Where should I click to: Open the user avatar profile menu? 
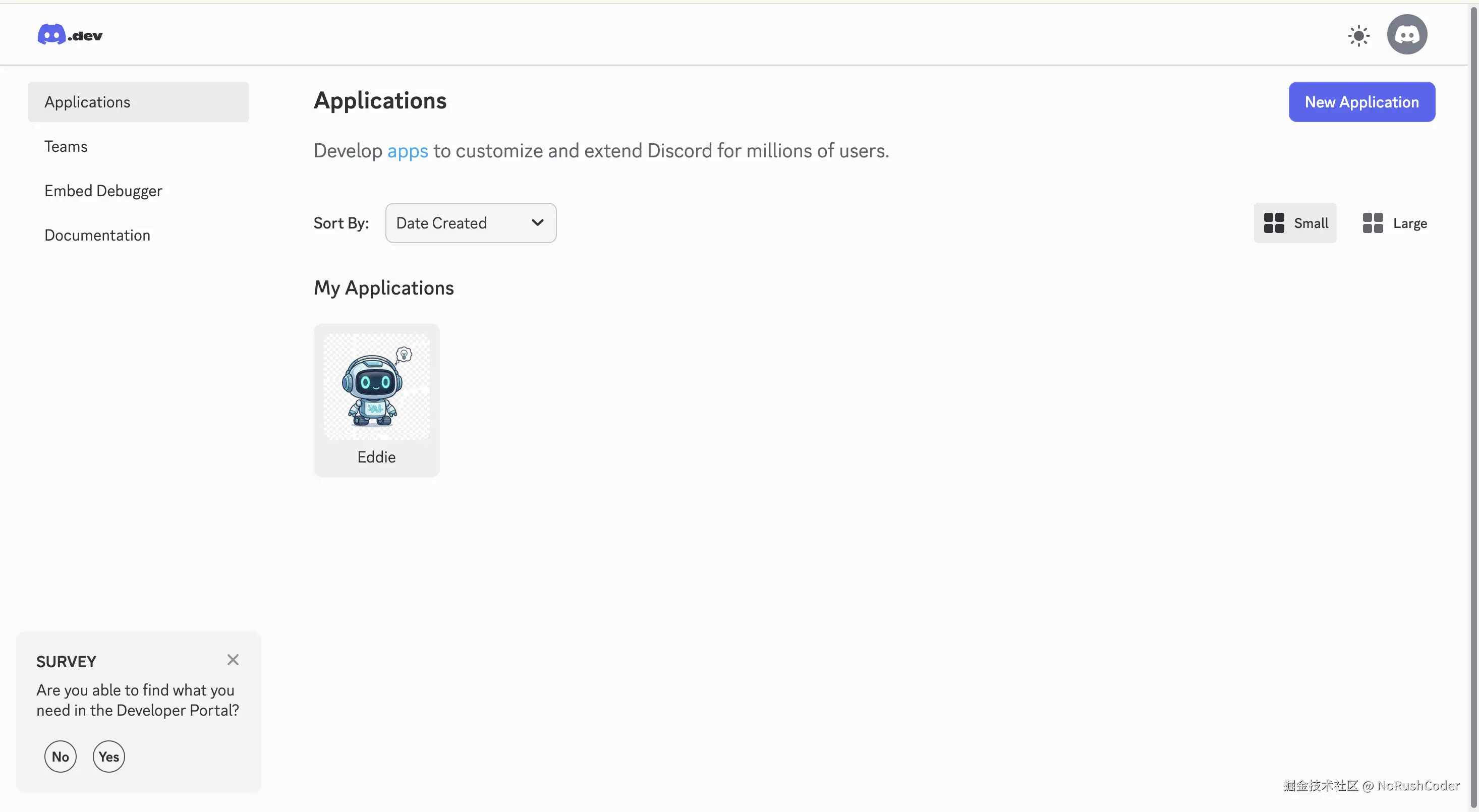click(x=1407, y=34)
